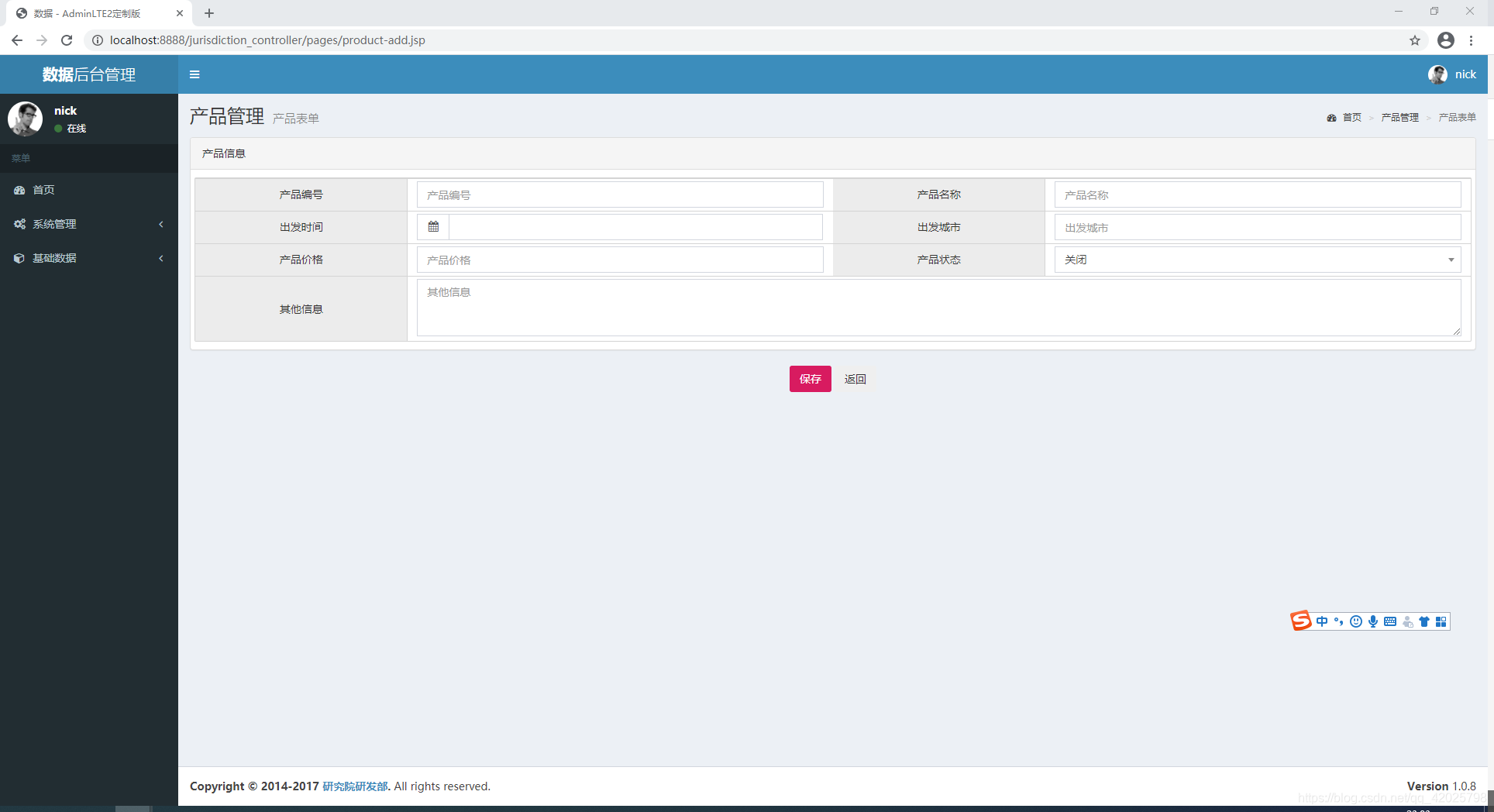Open a new browser tab with plus icon

click(209, 13)
